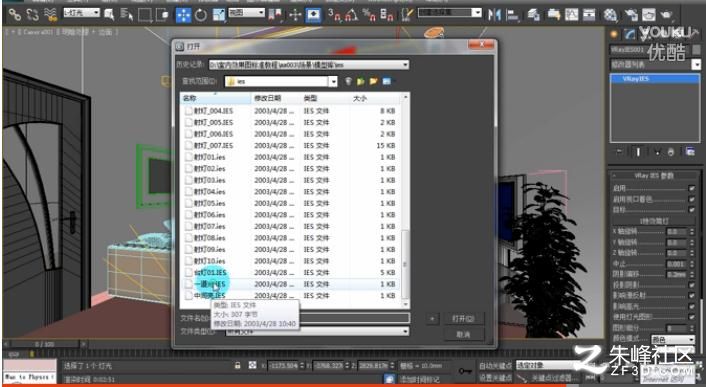Toggle the 目标 checkbox in VRay IES panel
Screen dimensions: 706x387
692,210
